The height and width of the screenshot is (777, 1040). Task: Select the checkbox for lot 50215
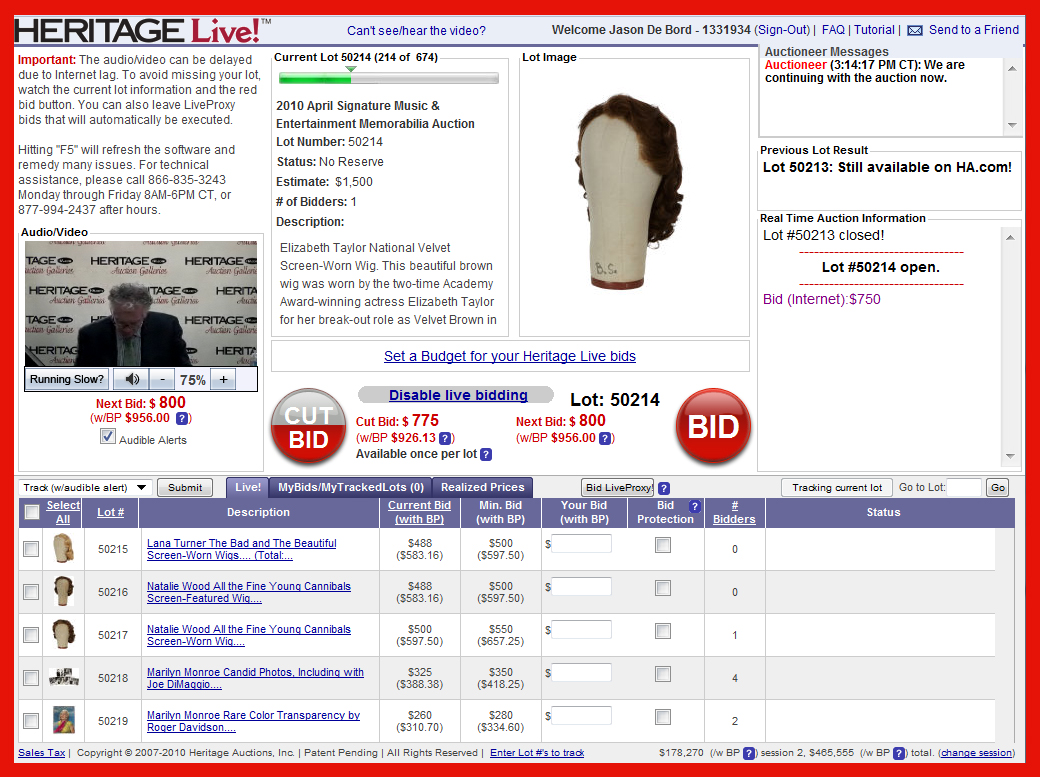click(x=31, y=549)
